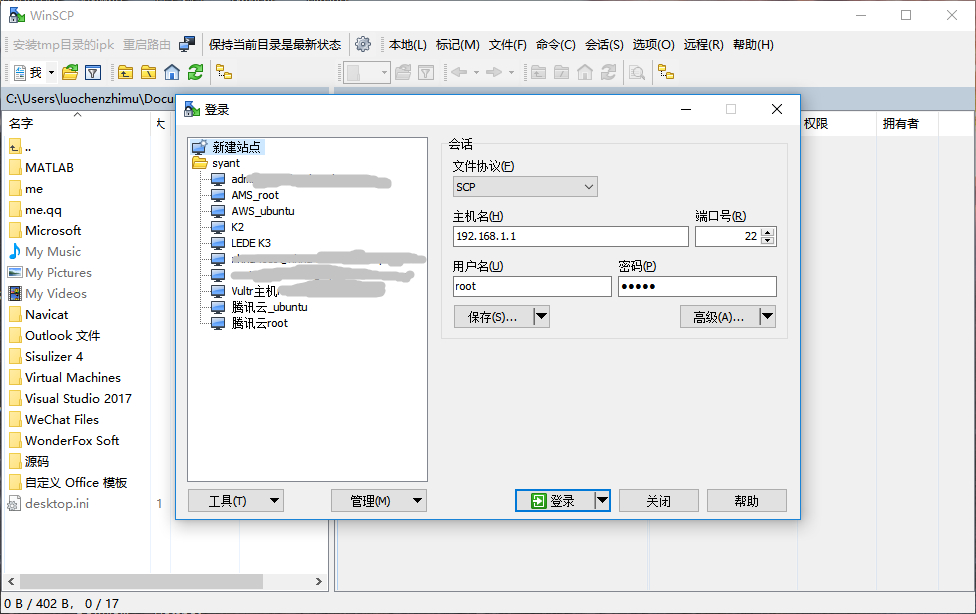
Task: Click the remote panel filter icon
Action: [x=426, y=73]
